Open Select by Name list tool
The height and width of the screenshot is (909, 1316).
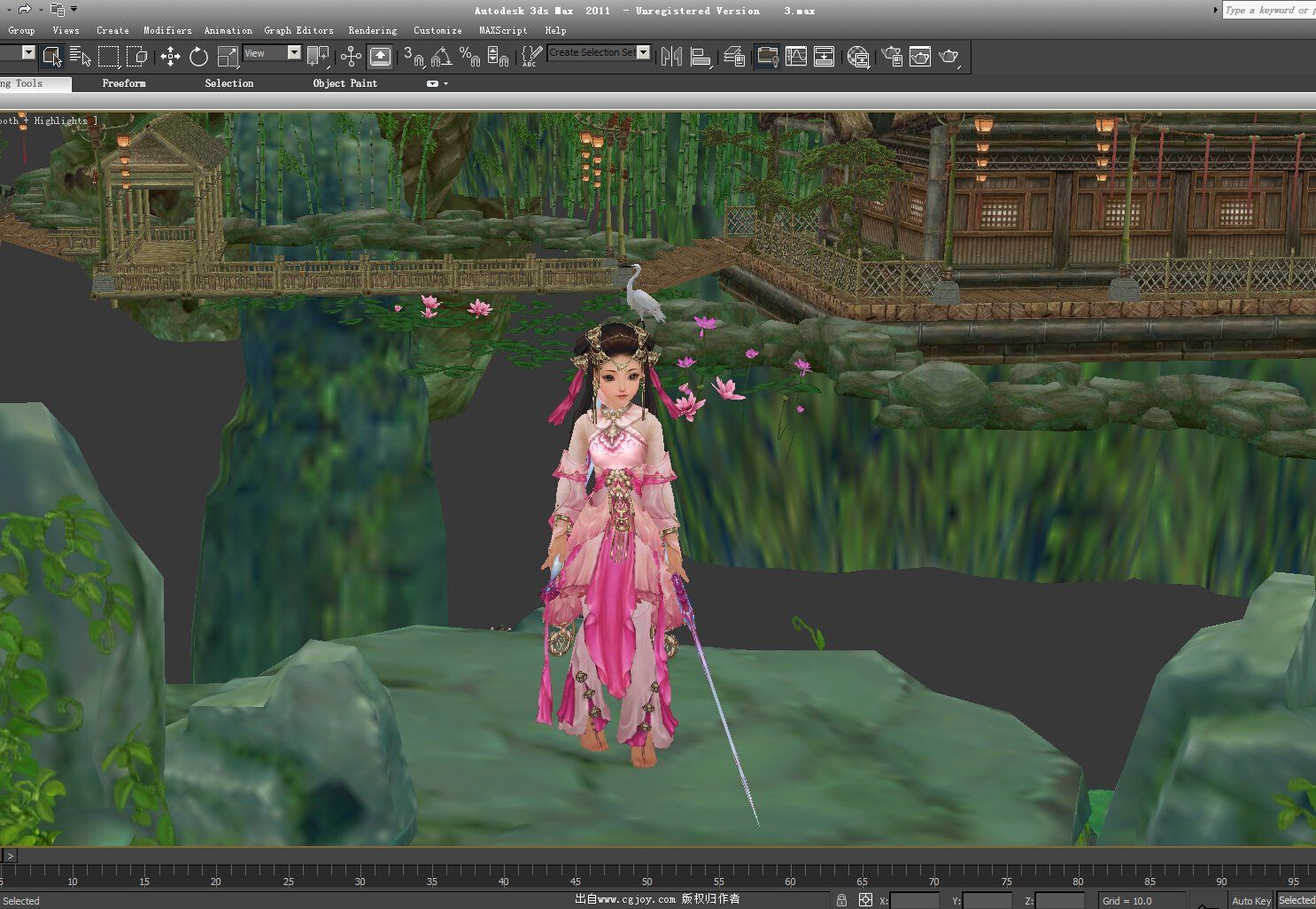(81, 57)
